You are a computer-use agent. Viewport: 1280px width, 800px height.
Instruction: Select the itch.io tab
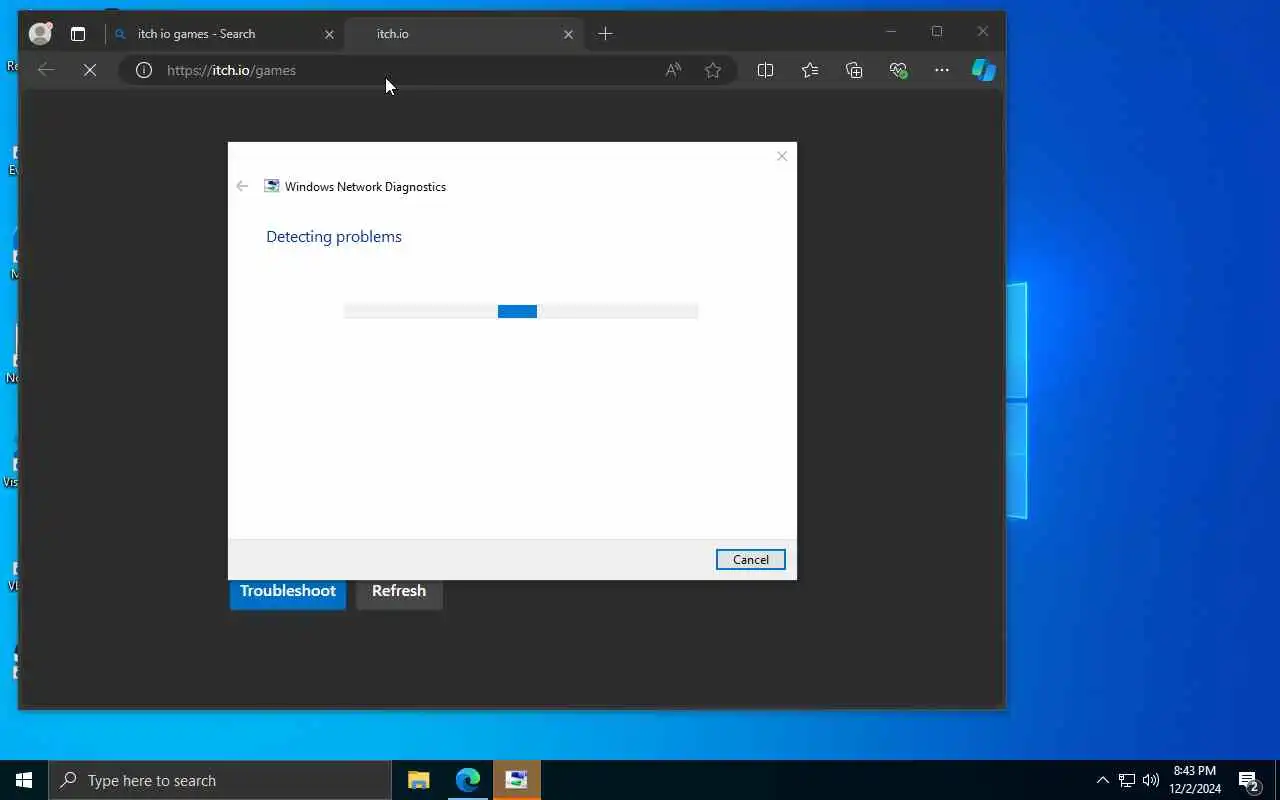pyautogui.click(x=462, y=34)
